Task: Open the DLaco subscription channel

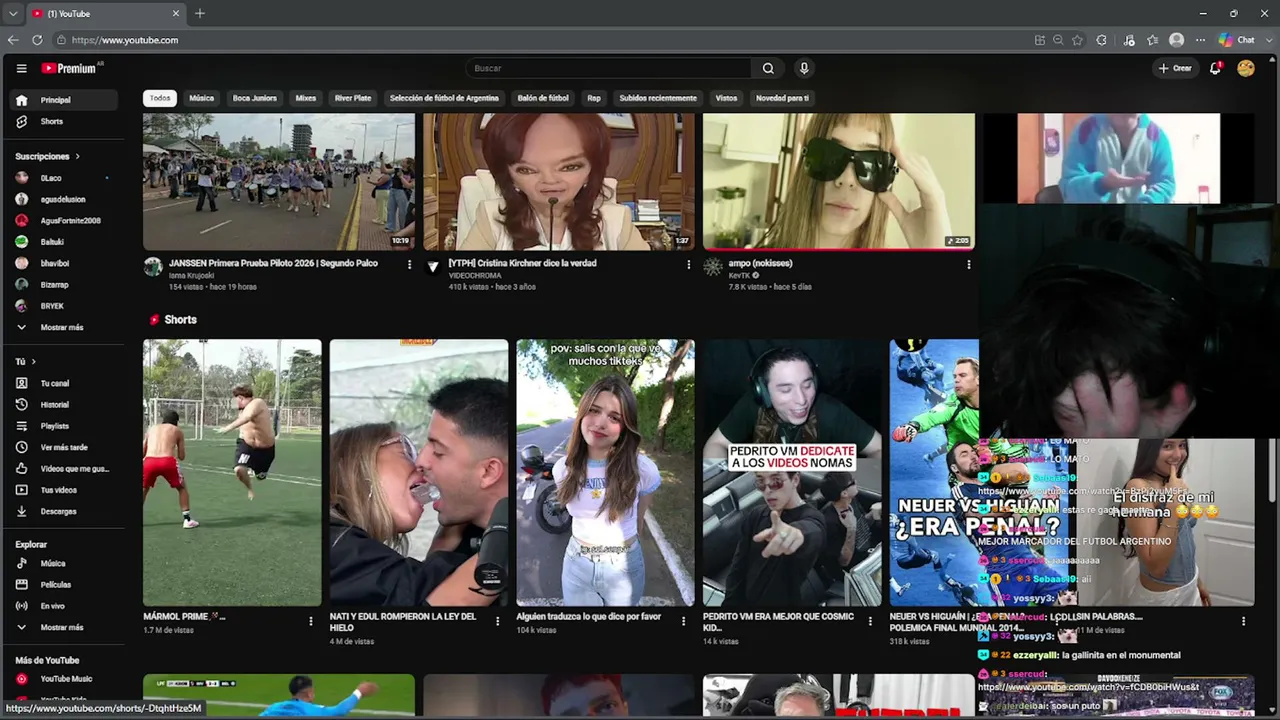Action: coord(62,178)
